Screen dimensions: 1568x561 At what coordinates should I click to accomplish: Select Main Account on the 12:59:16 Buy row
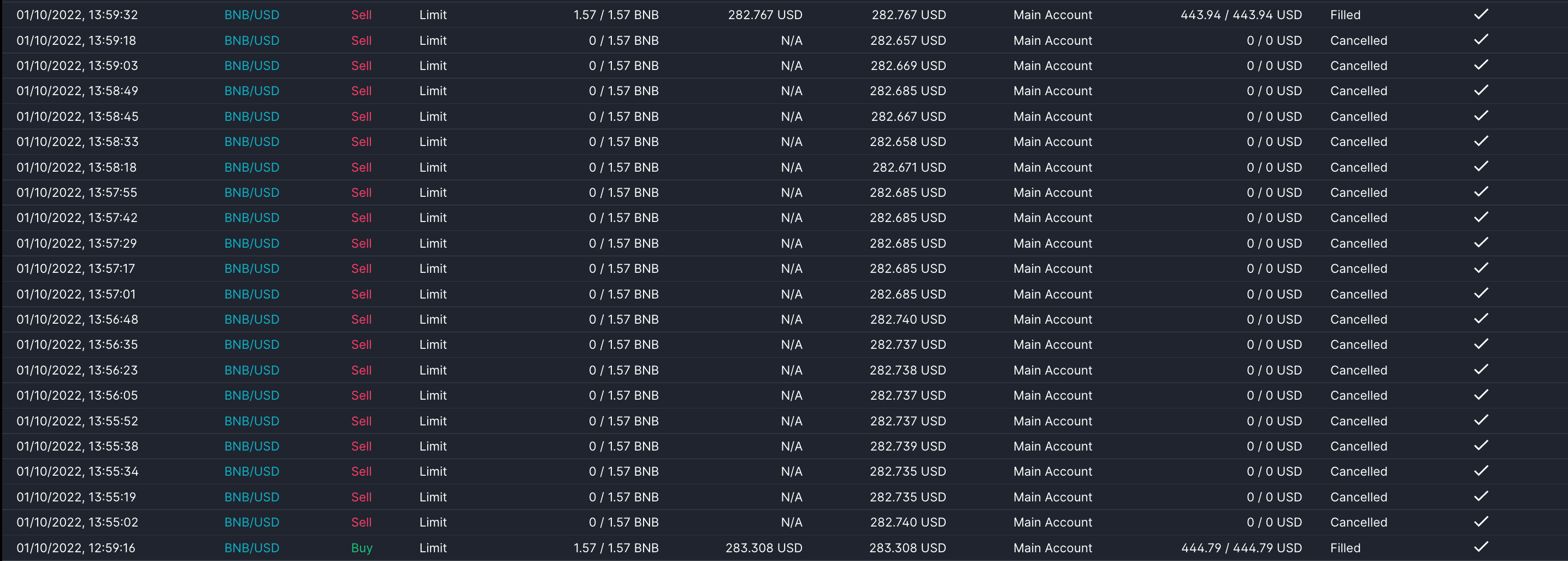pyautogui.click(x=1052, y=547)
